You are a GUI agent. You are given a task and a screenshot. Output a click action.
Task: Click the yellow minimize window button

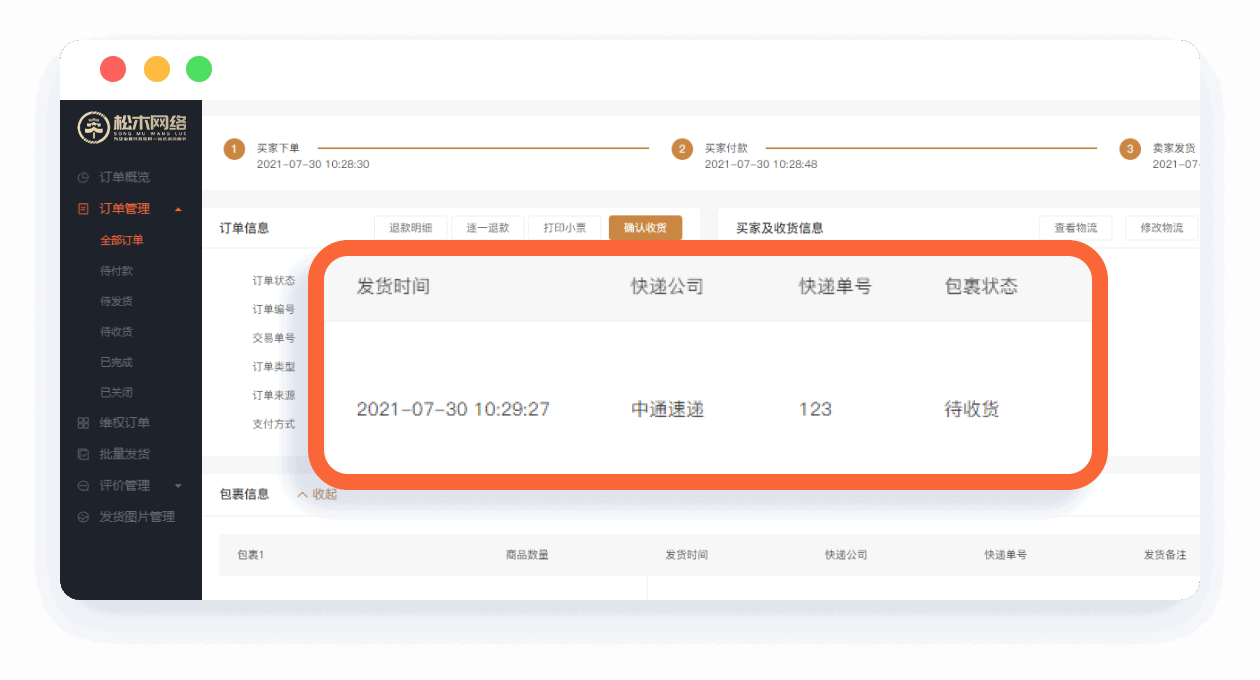tap(157, 69)
